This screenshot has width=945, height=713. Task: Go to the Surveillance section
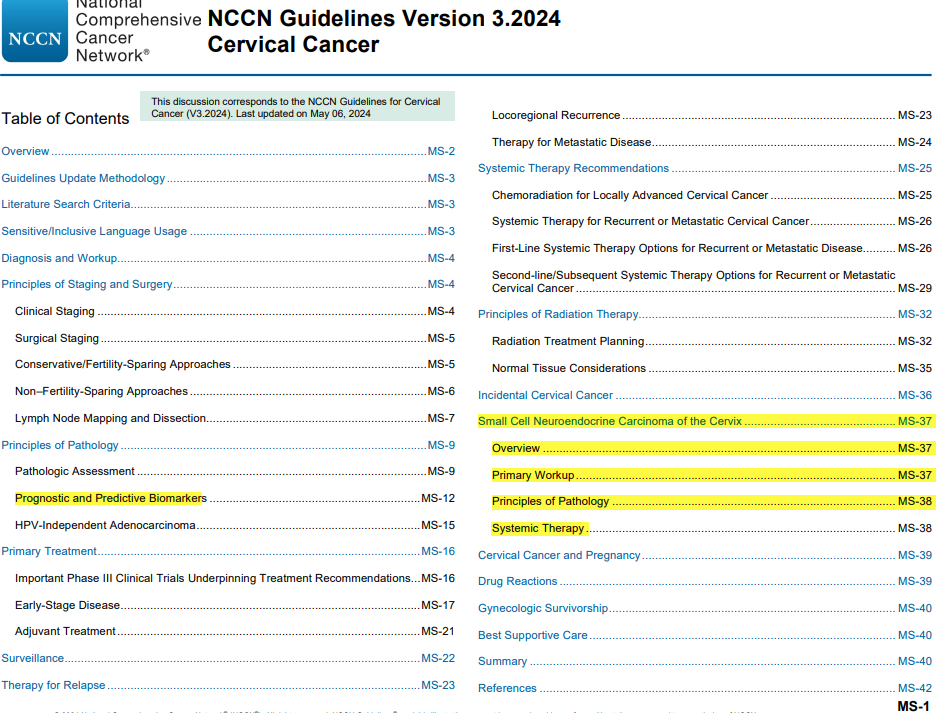pyautogui.click(x=228, y=659)
